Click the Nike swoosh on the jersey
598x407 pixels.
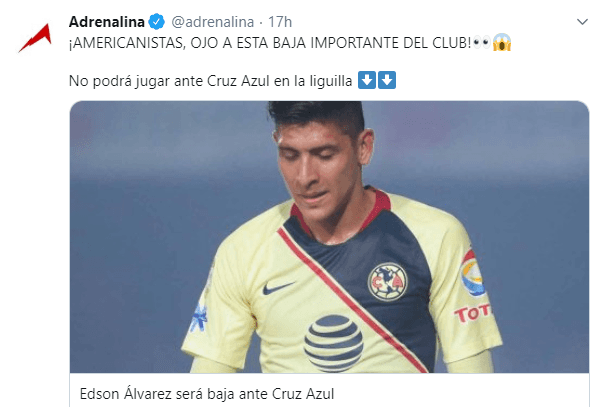[278, 288]
